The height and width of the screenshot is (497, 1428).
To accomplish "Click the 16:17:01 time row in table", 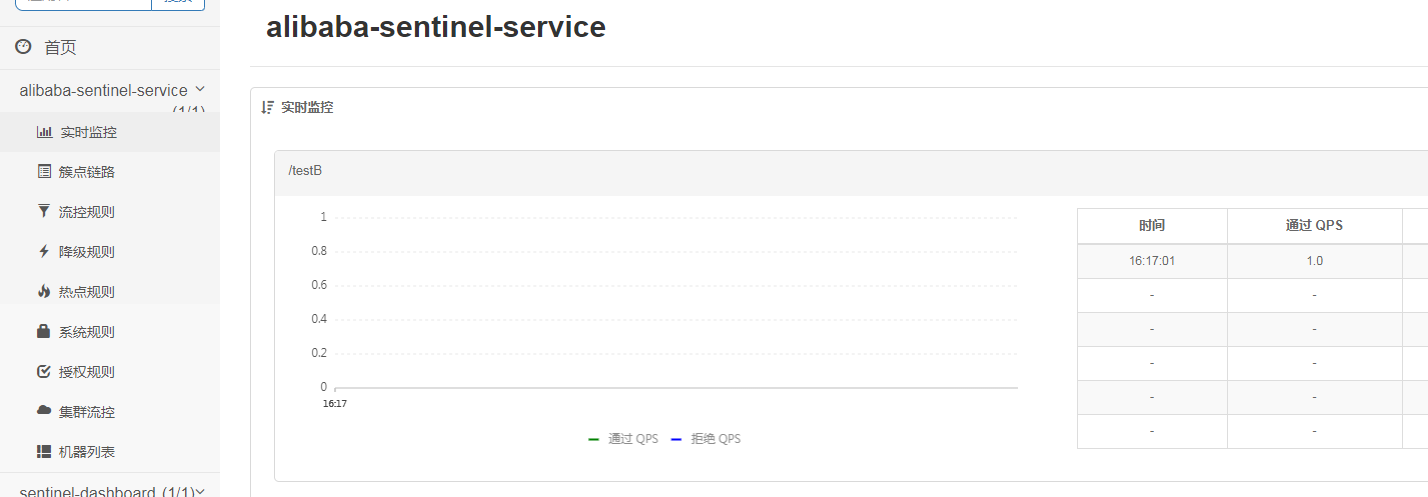I will tap(1152, 261).
